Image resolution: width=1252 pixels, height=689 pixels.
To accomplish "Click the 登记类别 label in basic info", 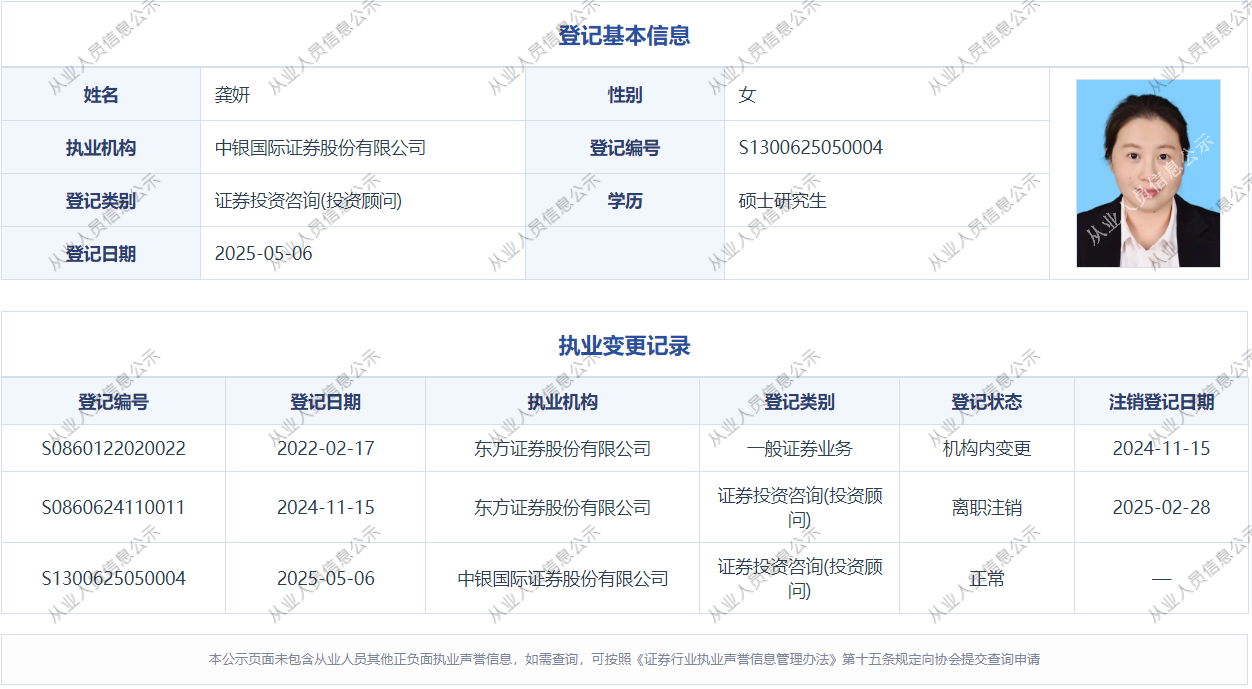I will pyautogui.click(x=101, y=201).
